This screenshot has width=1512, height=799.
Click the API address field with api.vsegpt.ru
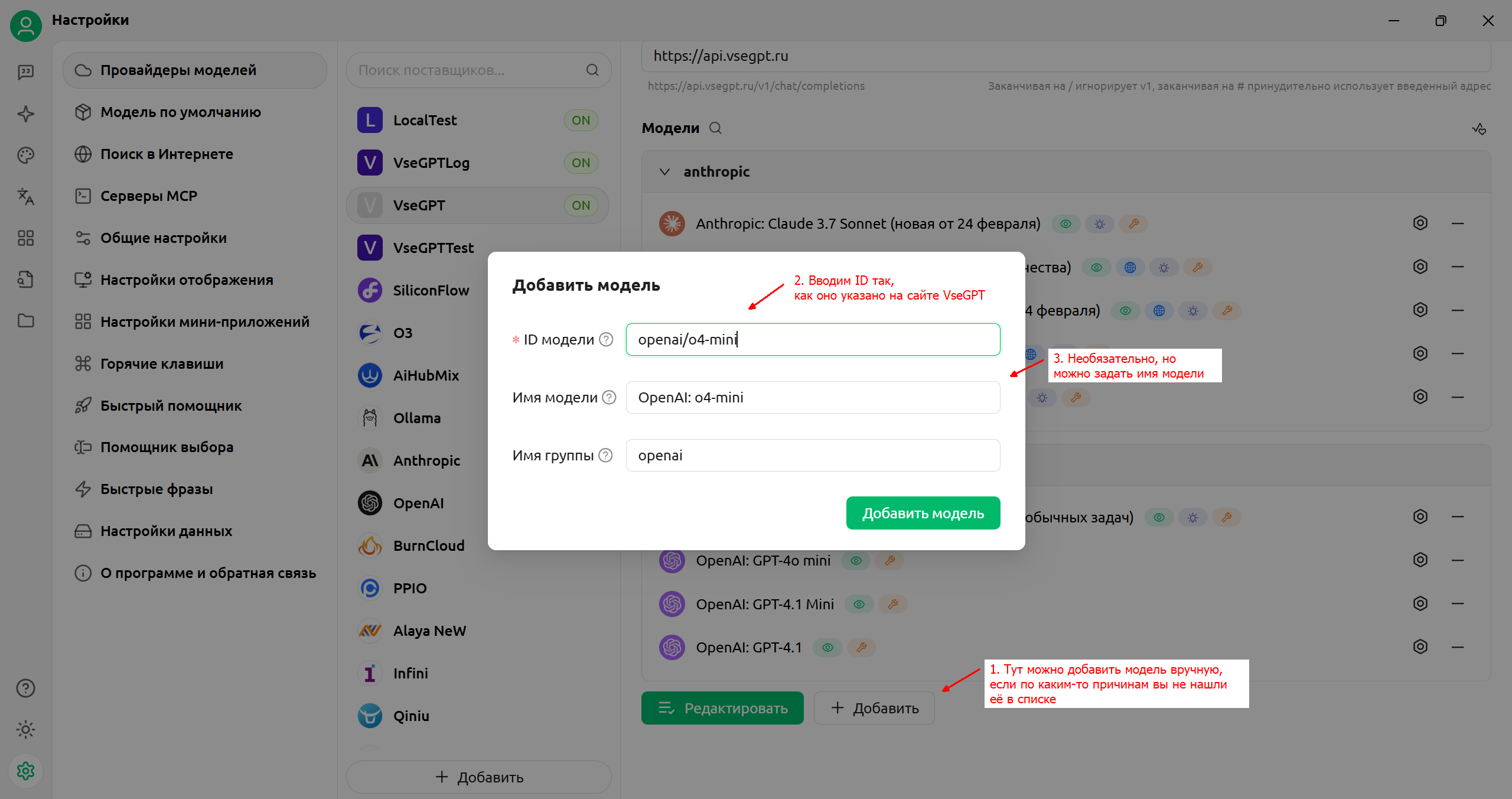click(x=1066, y=56)
